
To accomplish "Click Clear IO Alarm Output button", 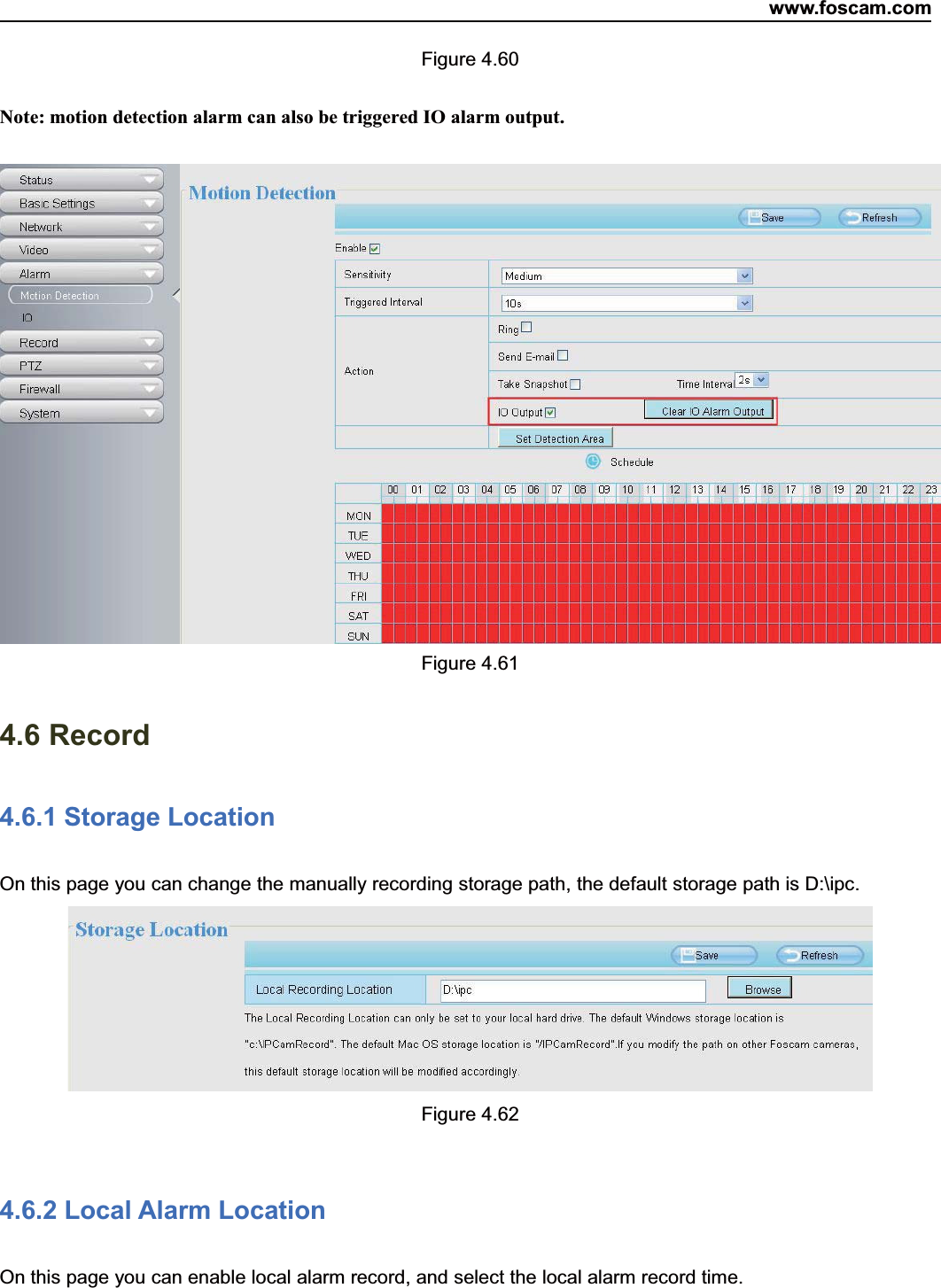I will click(709, 411).
